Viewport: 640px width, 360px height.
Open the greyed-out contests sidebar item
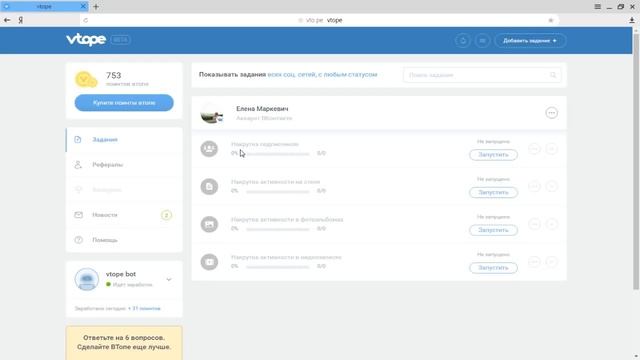124,190
